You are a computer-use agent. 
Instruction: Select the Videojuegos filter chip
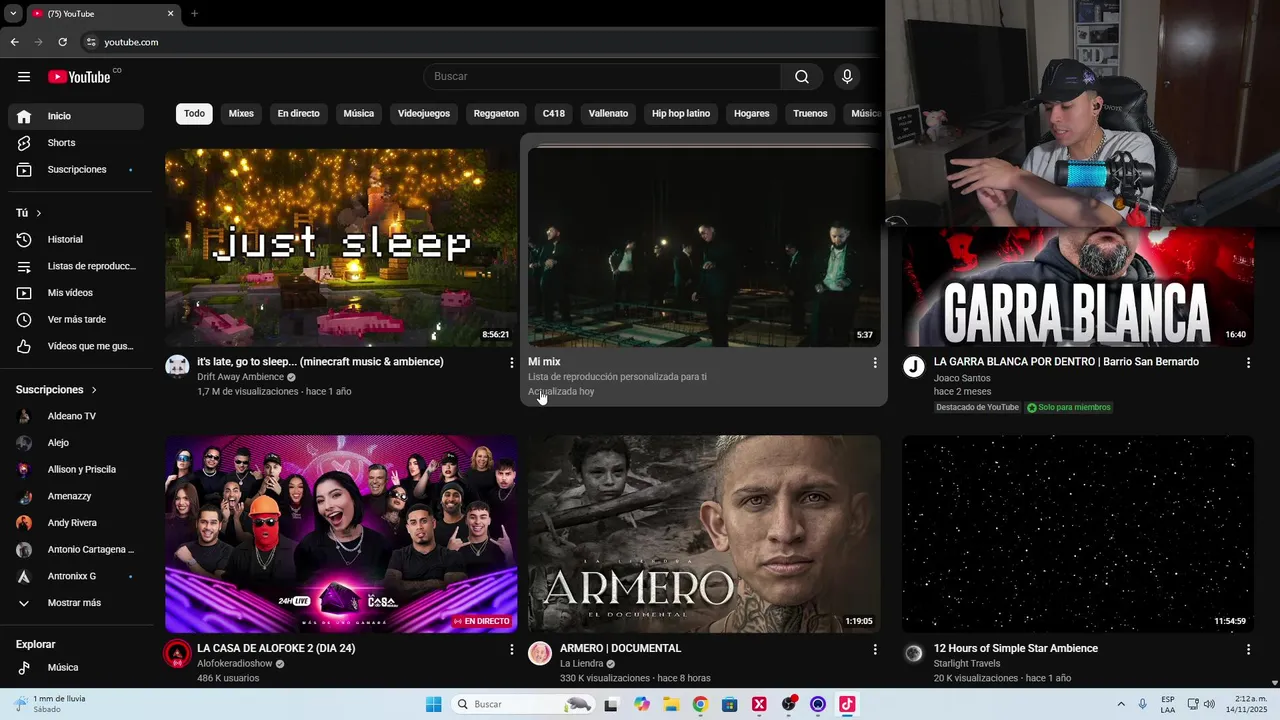(424, 114)
